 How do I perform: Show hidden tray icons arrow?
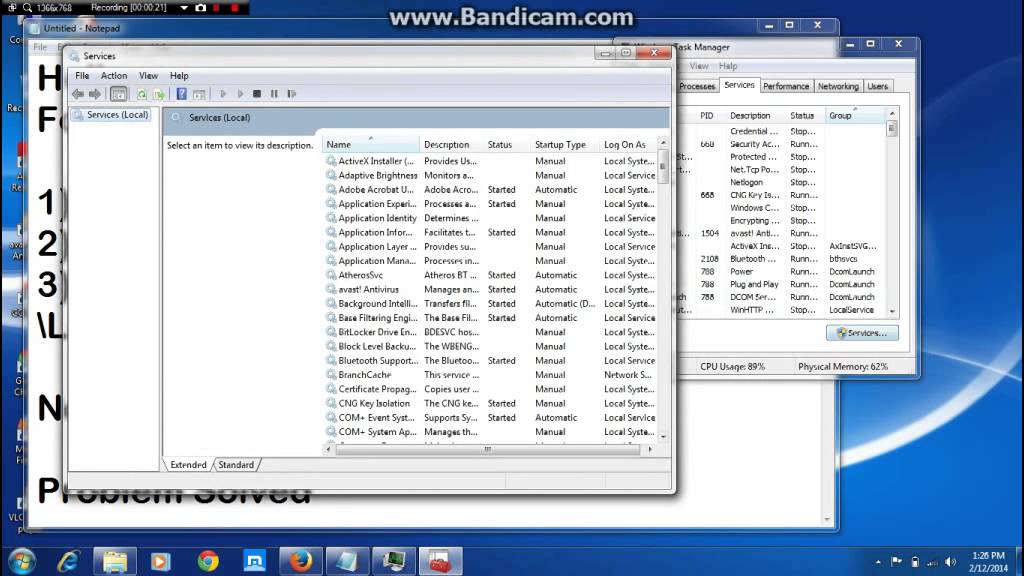[x=878, y=562]
